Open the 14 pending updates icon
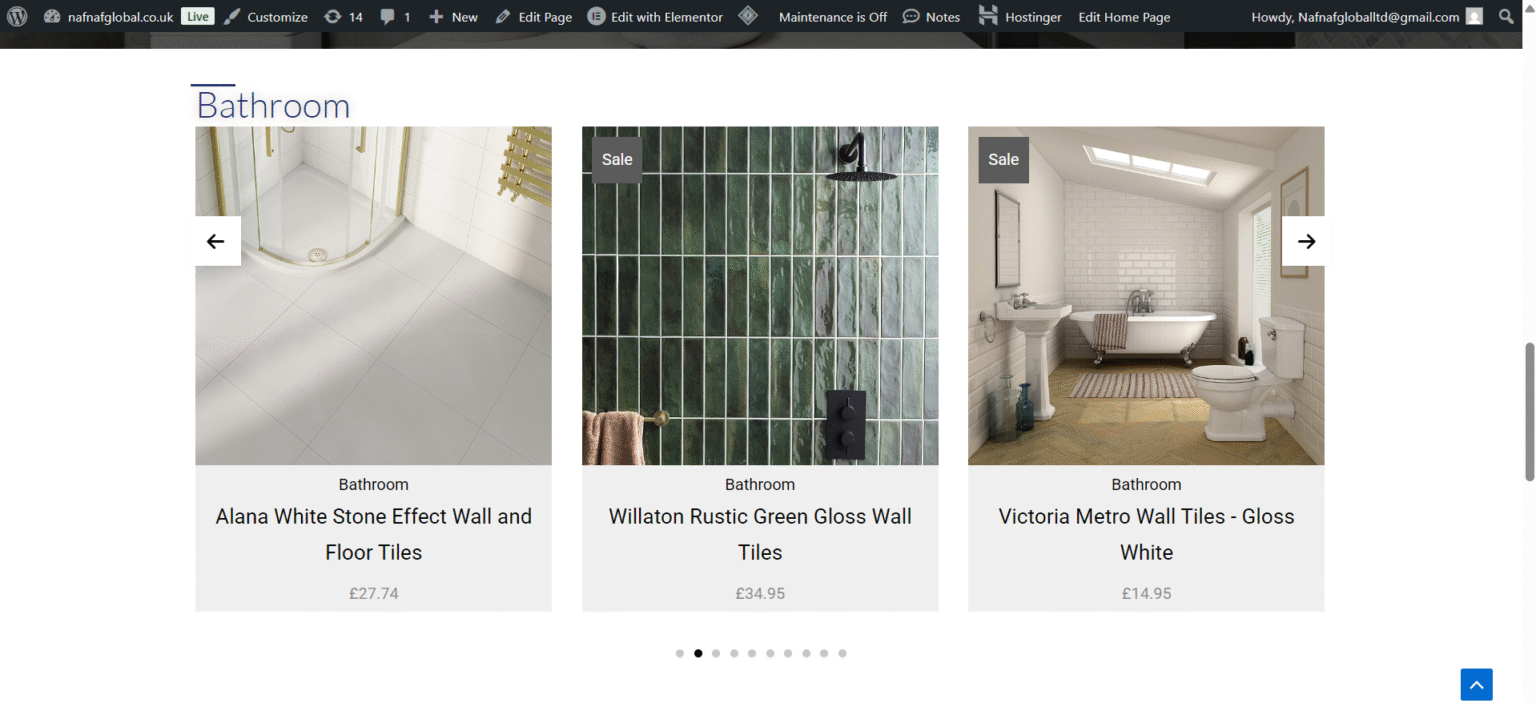Viewport: 1536px width, 703px height. tap(343, 16)
